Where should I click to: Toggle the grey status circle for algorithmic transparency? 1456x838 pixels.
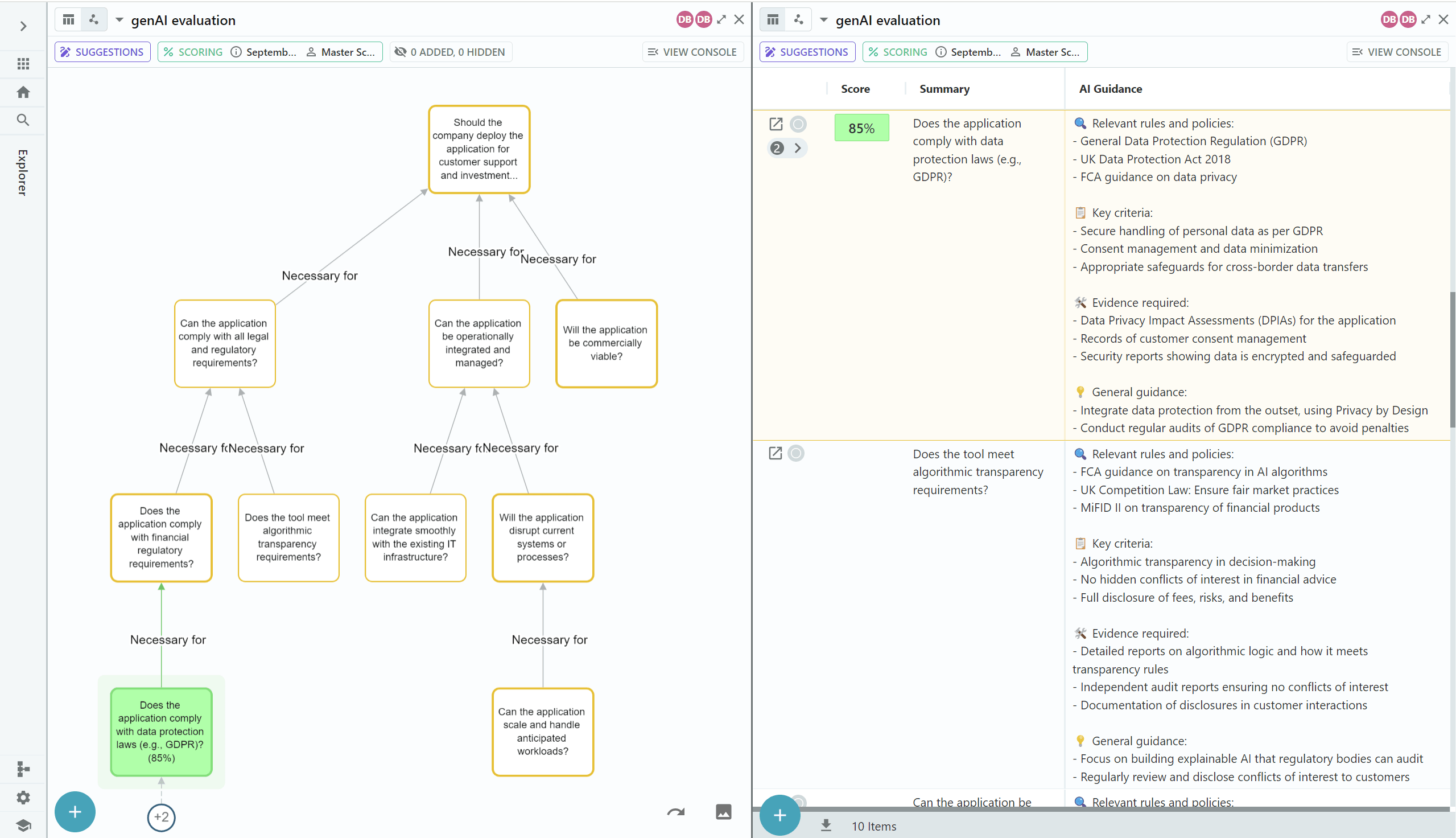click(796, 453)
